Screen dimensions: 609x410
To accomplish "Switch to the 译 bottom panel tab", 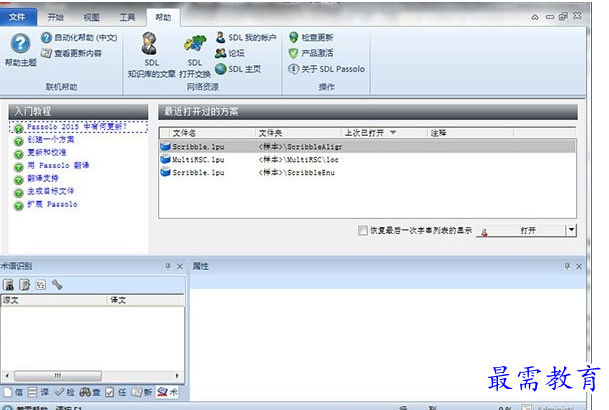I will (39, 392).
